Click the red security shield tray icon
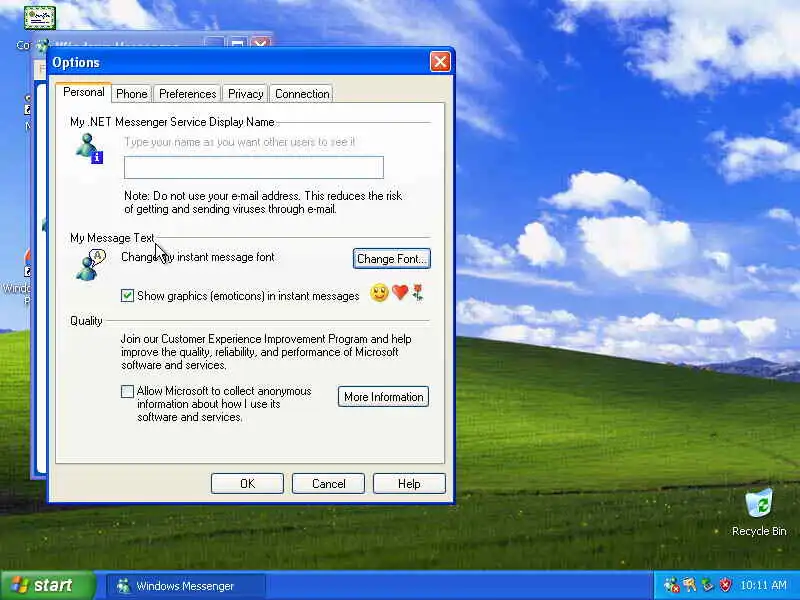This screenshot has height=600, width=800. 725,585
